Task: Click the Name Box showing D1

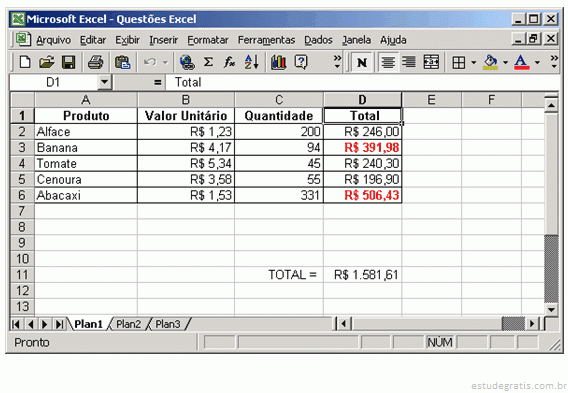Action: (x=54, y=82)
